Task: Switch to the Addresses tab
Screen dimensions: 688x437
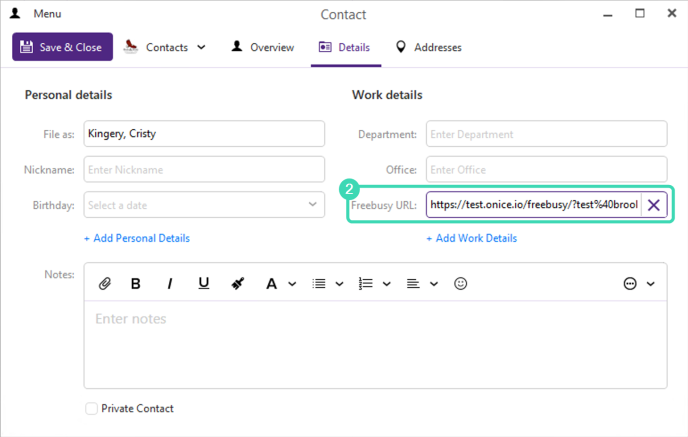Action: (x=428, y=47)
